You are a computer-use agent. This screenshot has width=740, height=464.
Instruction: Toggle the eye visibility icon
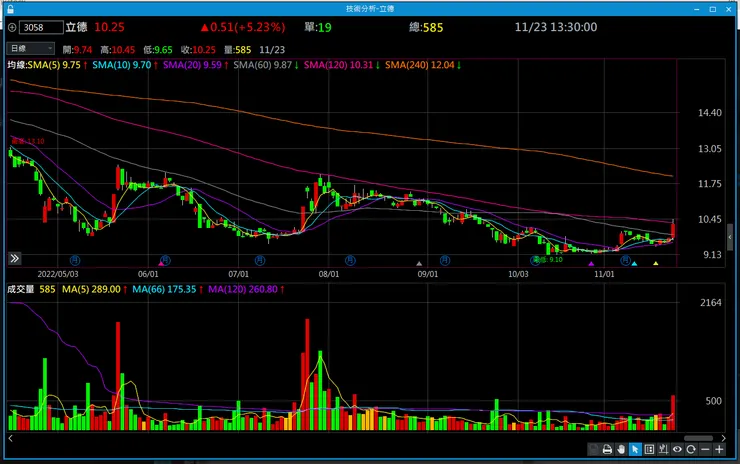(x=677, y=449)
